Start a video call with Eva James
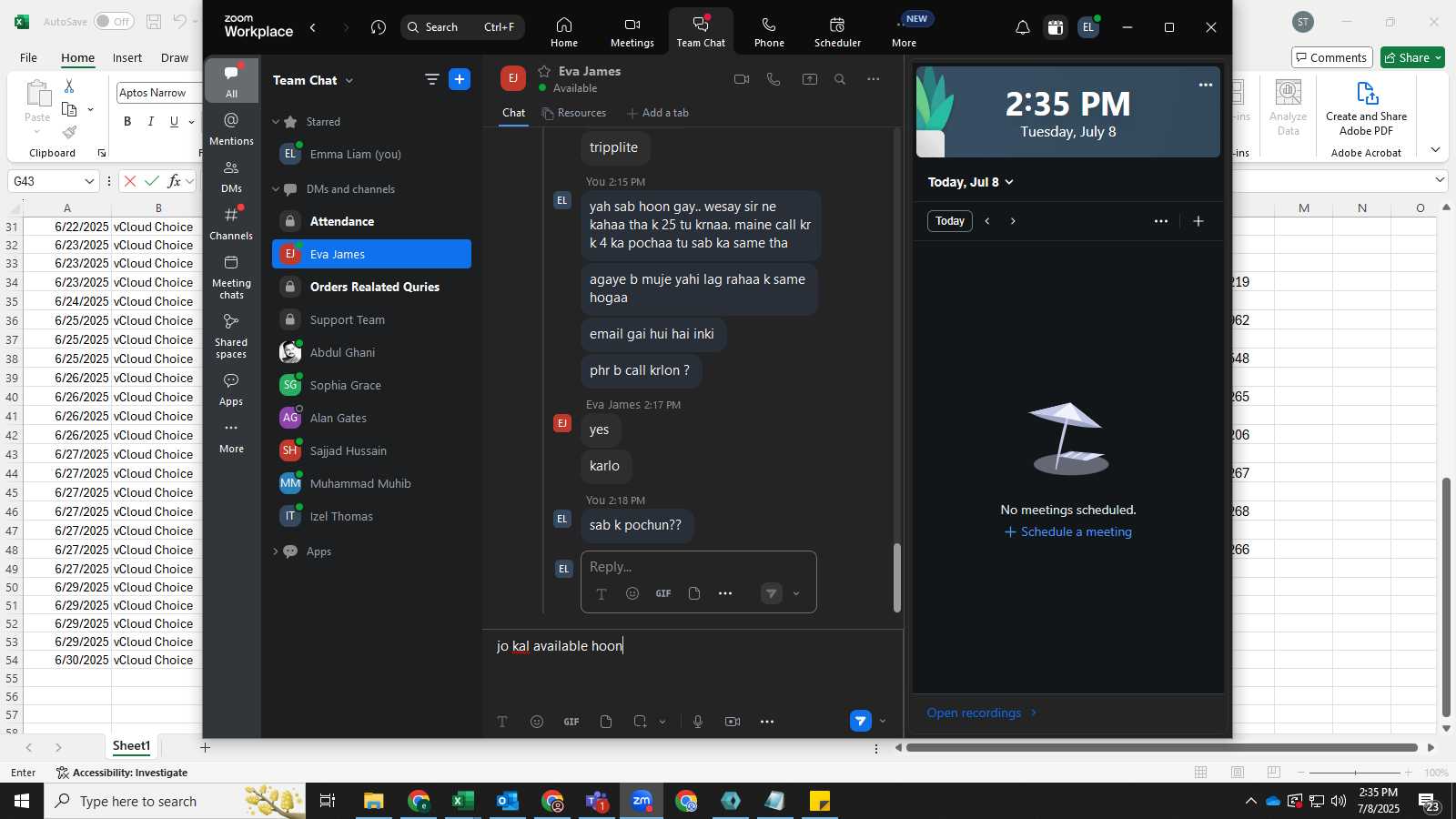 point(742,79)
